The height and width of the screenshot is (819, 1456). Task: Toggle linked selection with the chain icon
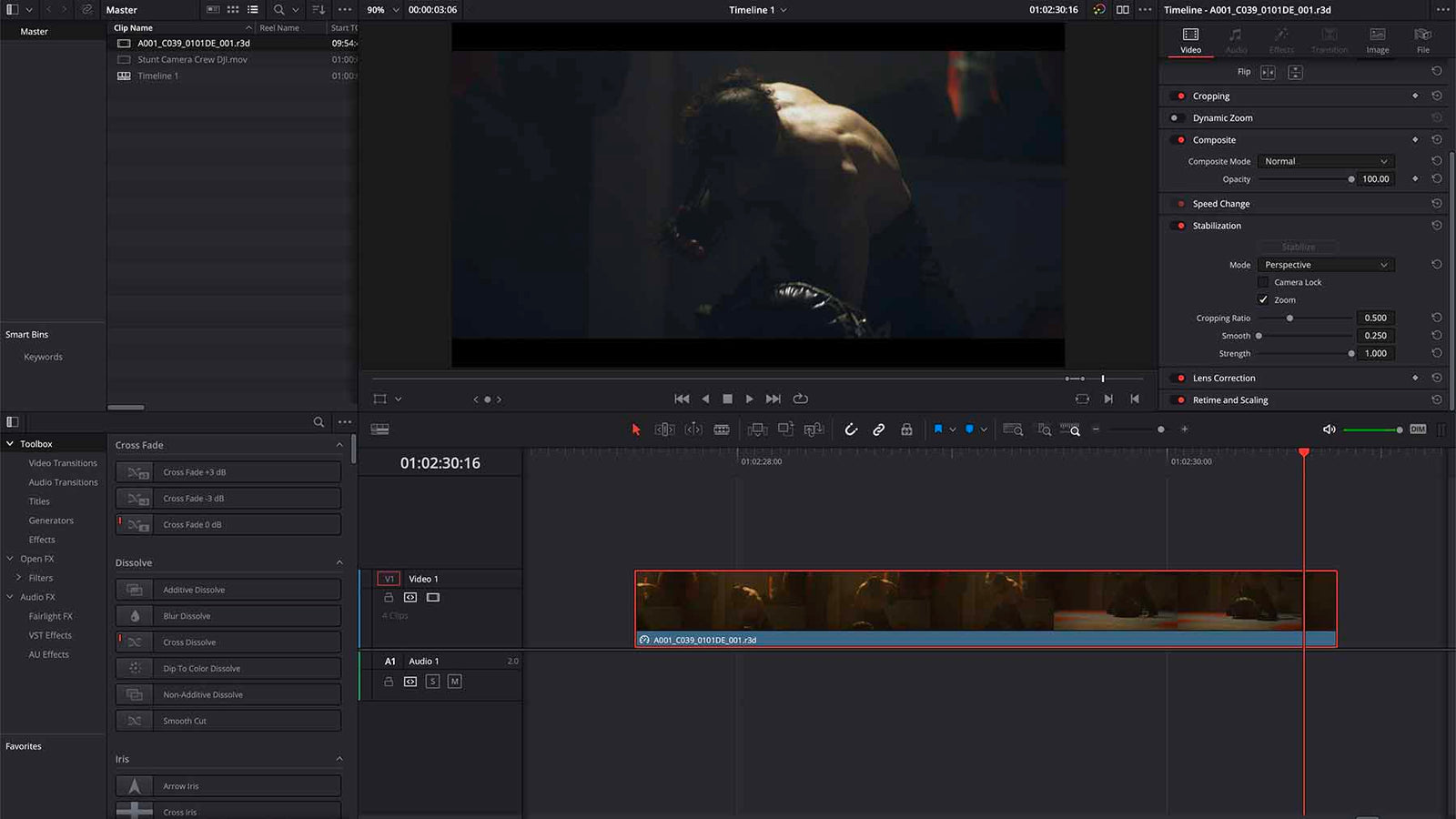point(878,429)
